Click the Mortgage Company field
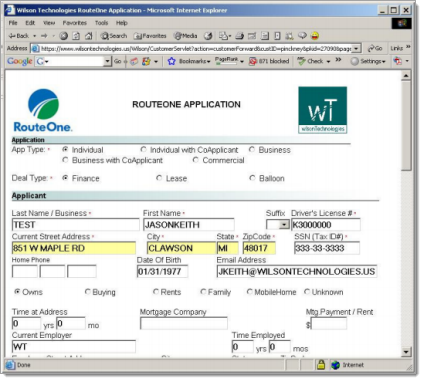 coord(184,323)
